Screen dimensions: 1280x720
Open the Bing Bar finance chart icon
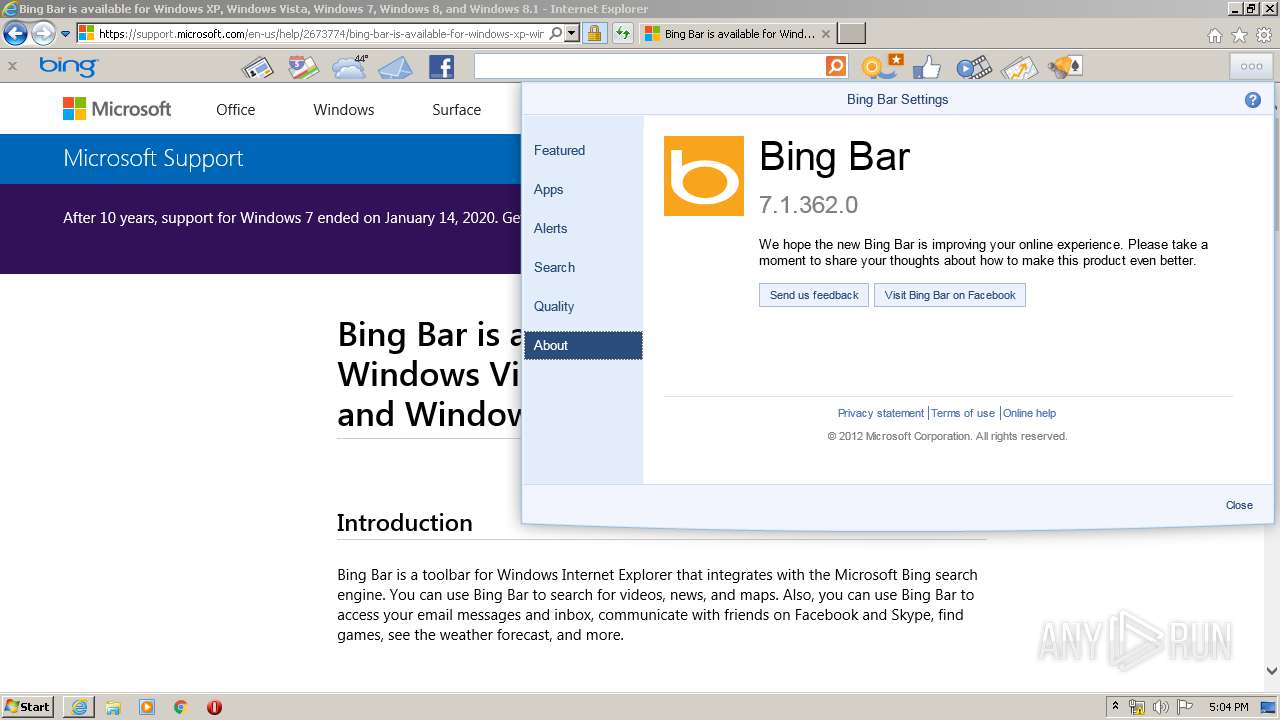[1019, 67]
